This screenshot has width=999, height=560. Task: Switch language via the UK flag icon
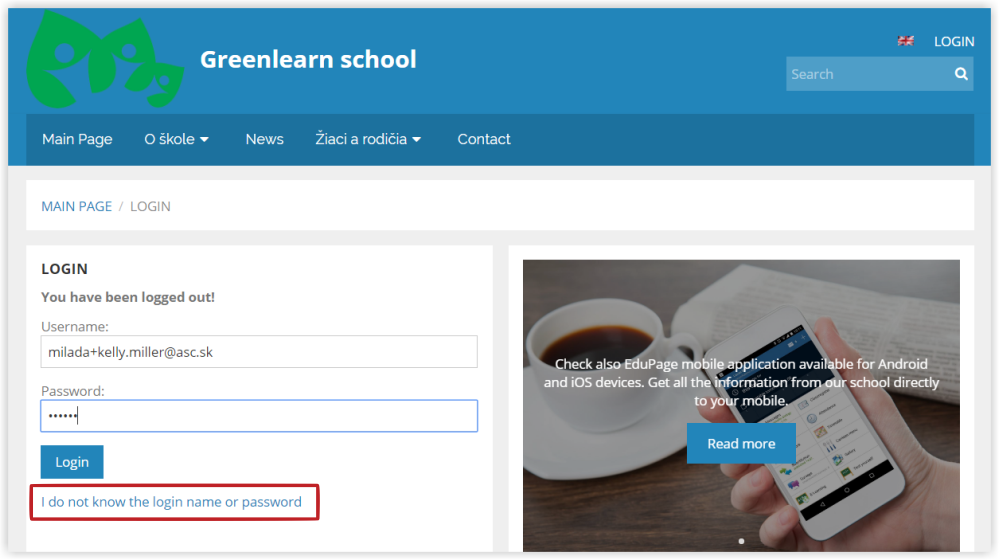905,41
